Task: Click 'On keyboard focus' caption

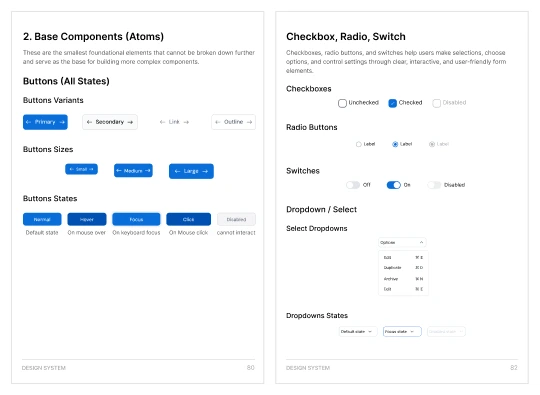Action: point(136,232)
